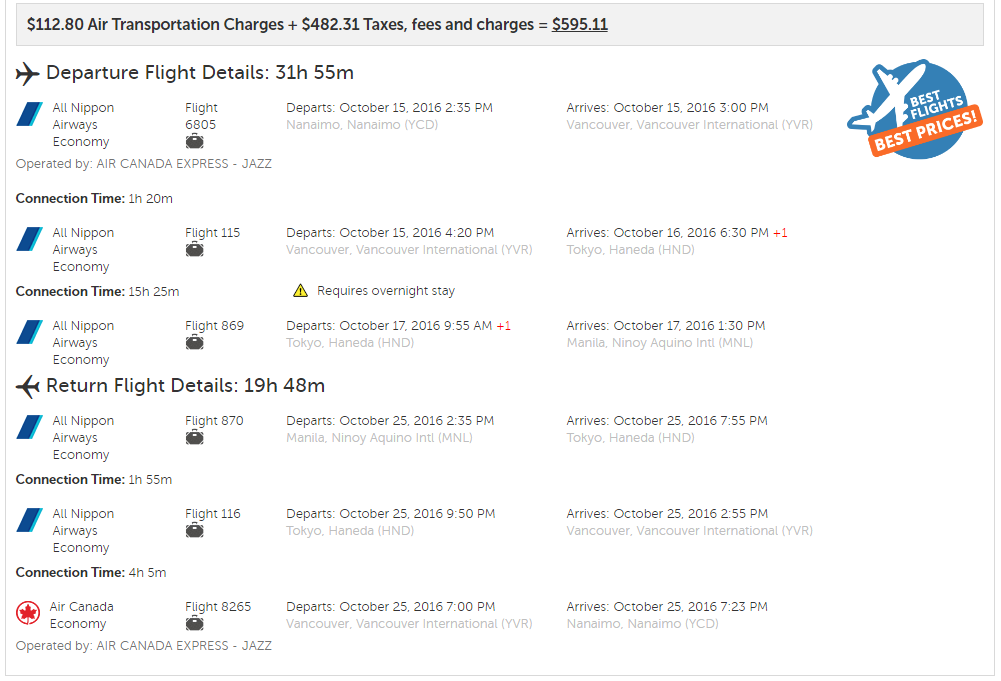
Task: Click All Nippon logo for Flight 870
Action: 29,428
